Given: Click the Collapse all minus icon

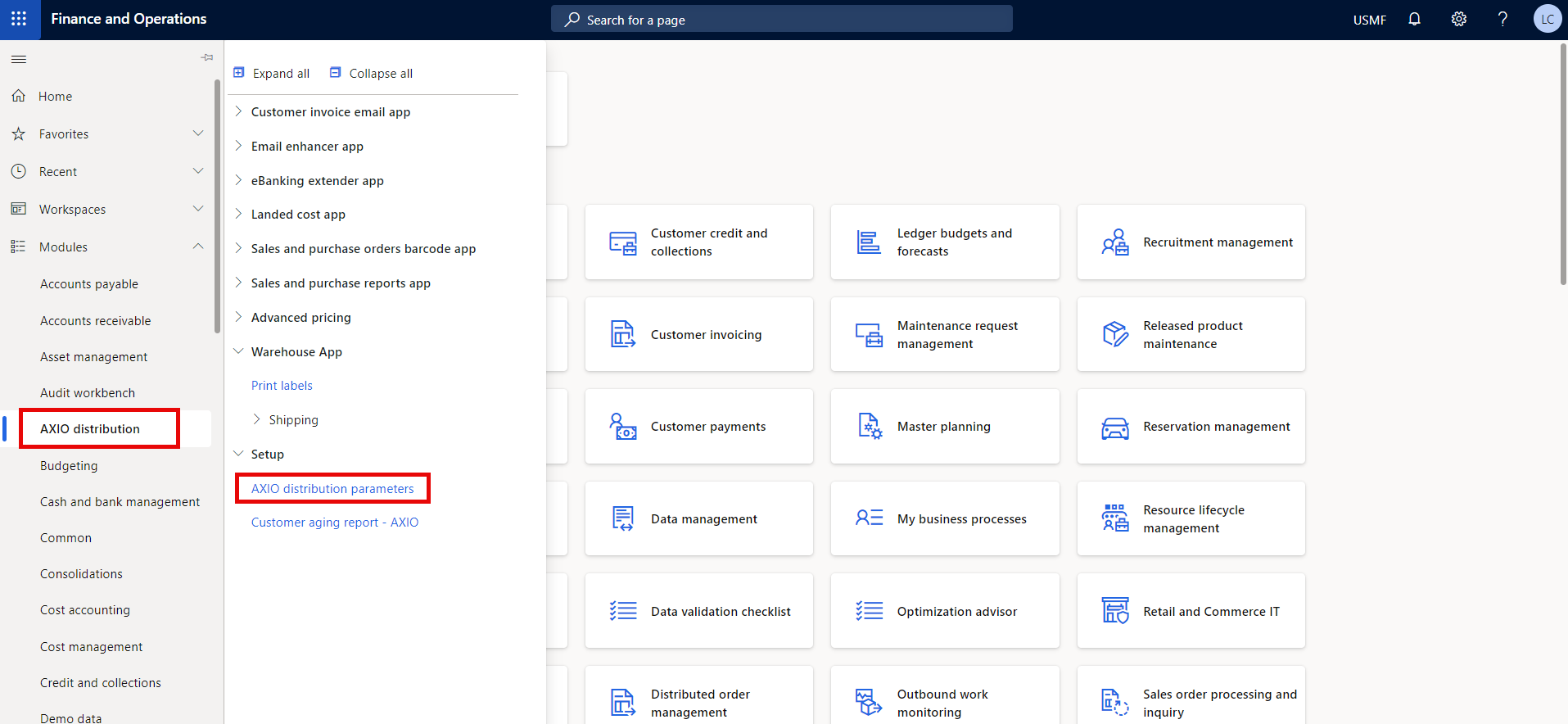Looking at the screenshot, I should [335, 73].
